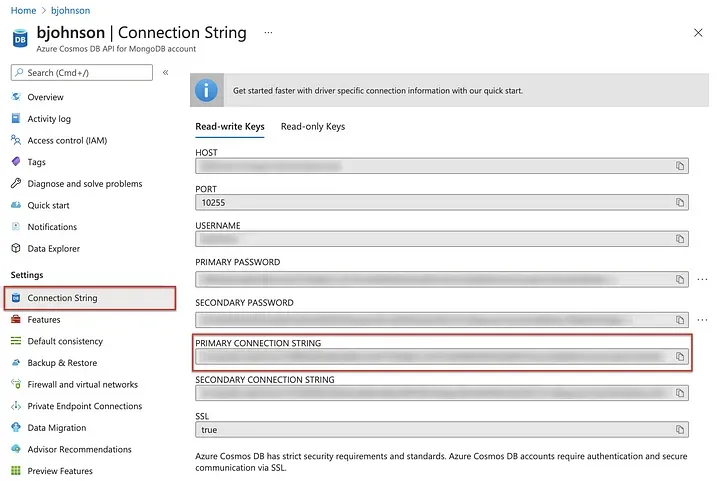Open the ellipsis menu beside page title
This screenshot has height=481, width=720.
coord(268,33)
